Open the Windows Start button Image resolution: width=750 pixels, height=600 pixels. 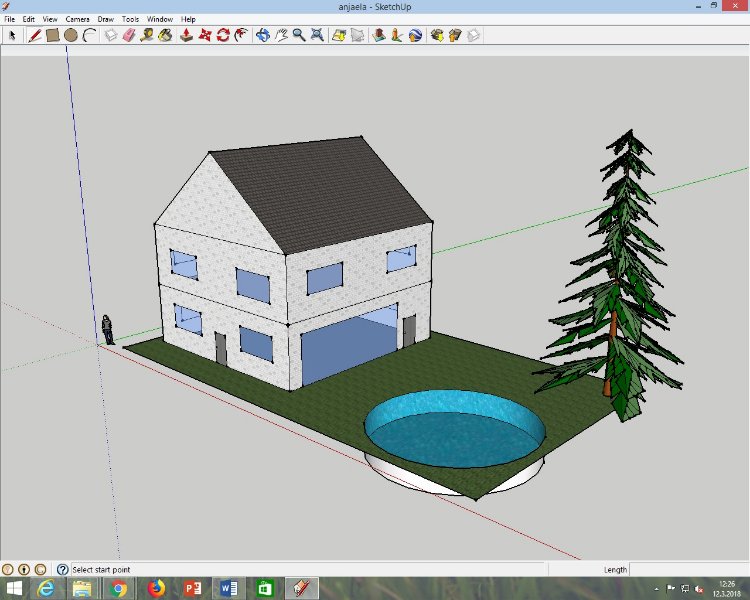point(14,588)
